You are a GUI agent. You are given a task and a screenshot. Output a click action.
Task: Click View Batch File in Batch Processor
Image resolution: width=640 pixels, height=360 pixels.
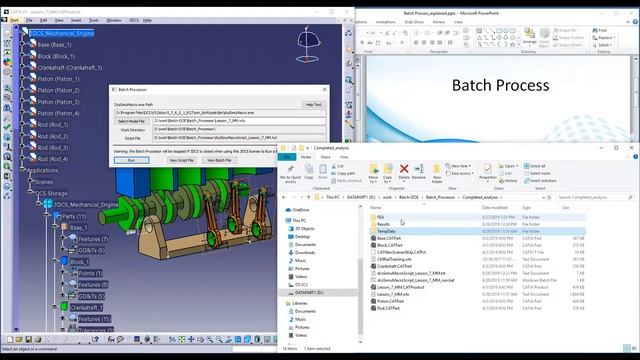tap(219, 160)
